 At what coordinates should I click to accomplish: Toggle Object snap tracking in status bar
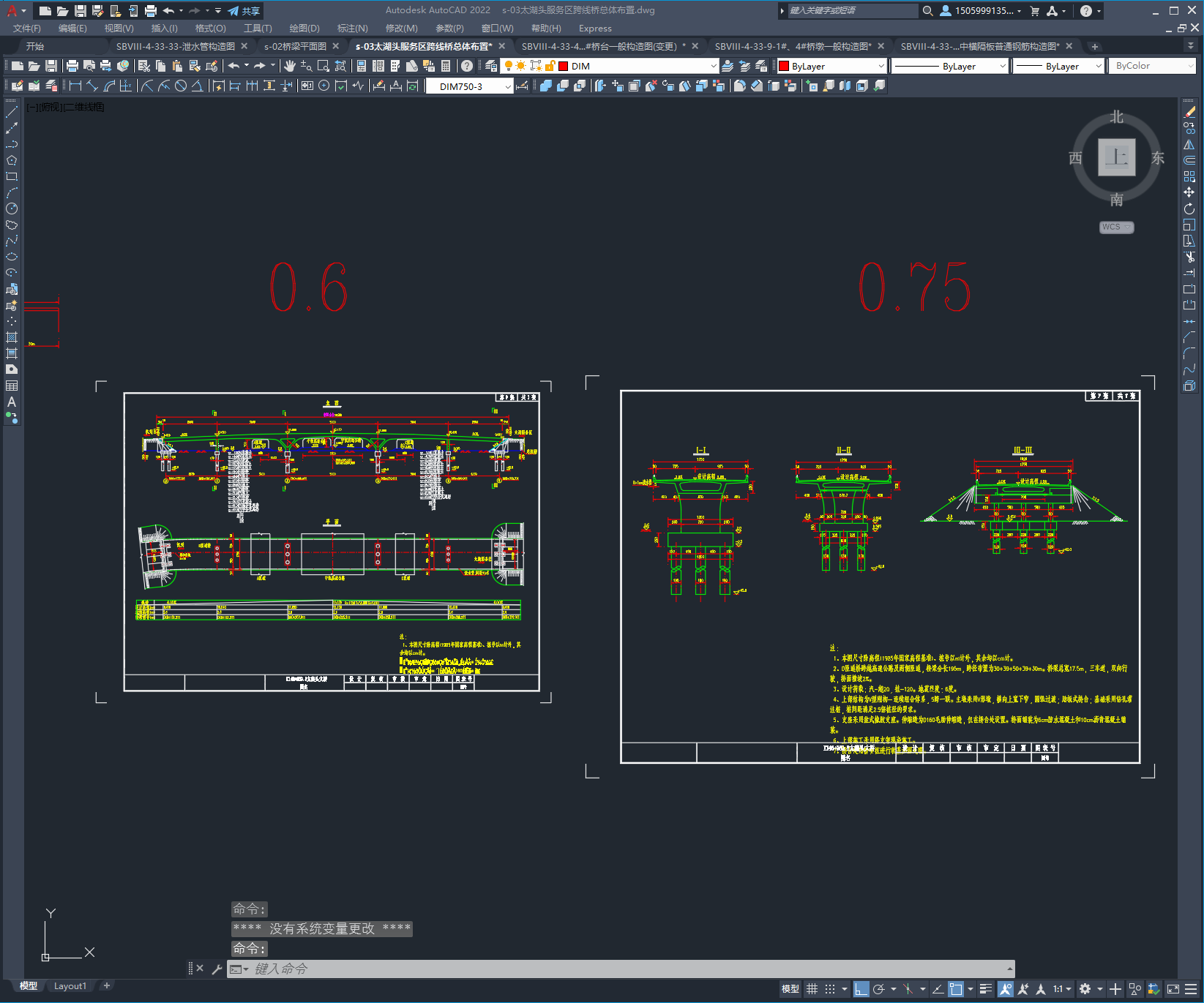pyautogui.click(x=938, y=989)
